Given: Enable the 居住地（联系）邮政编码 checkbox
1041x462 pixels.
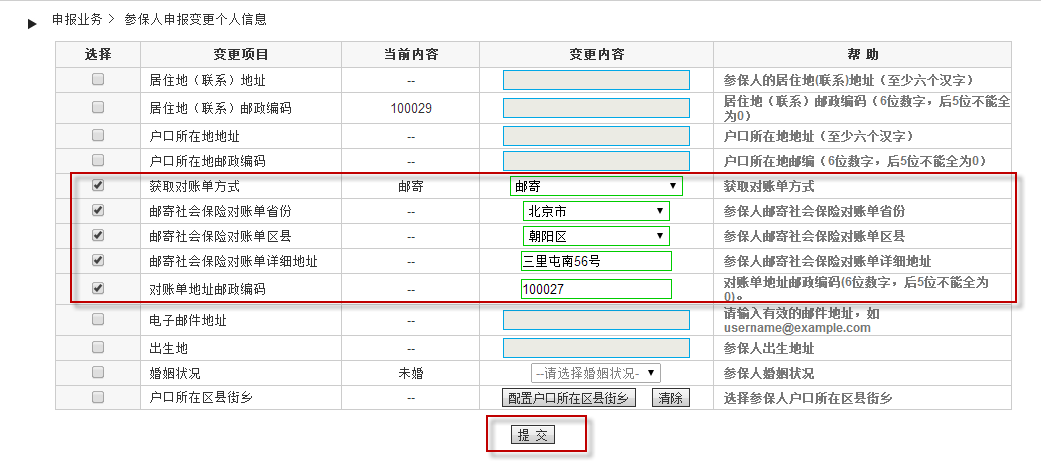Looking at the screenshot, I should tap(98, 107).
